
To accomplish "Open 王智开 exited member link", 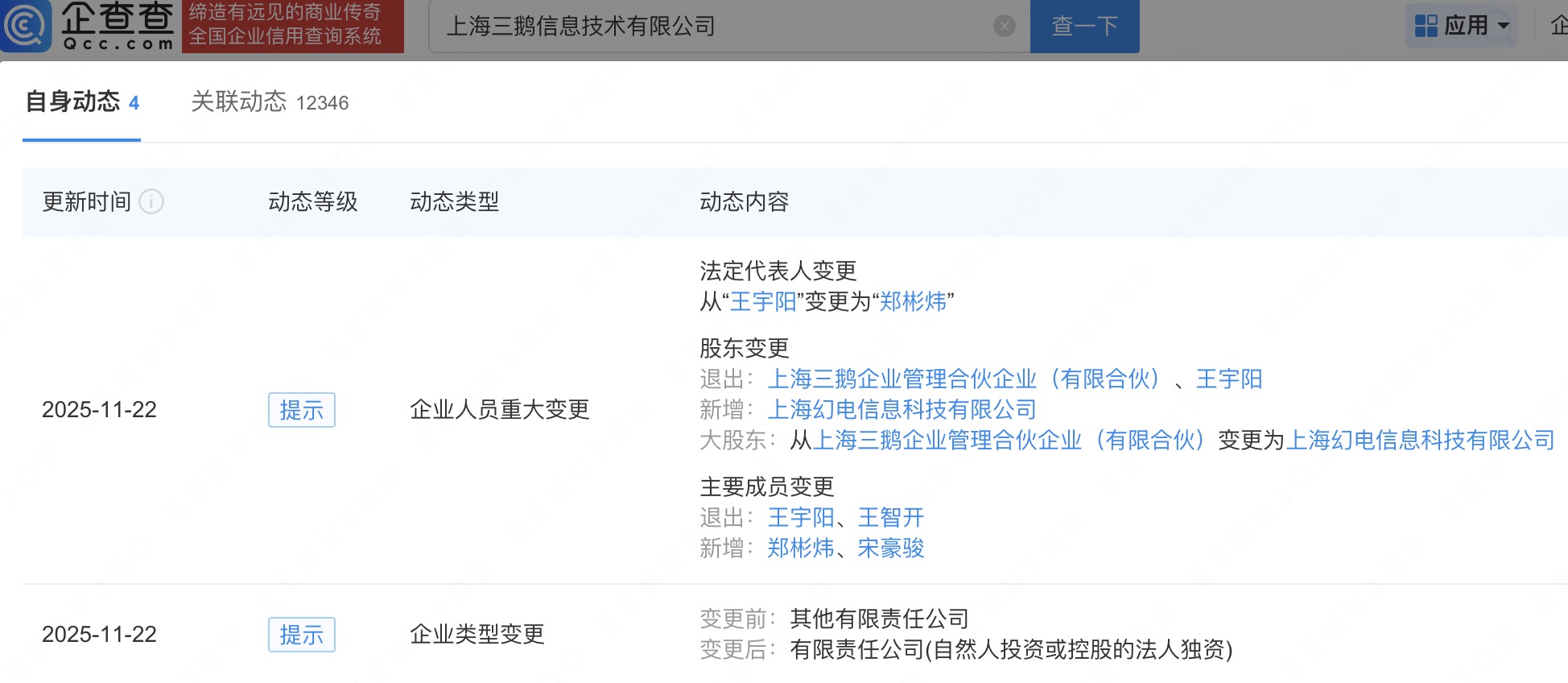I will (890, 517).
